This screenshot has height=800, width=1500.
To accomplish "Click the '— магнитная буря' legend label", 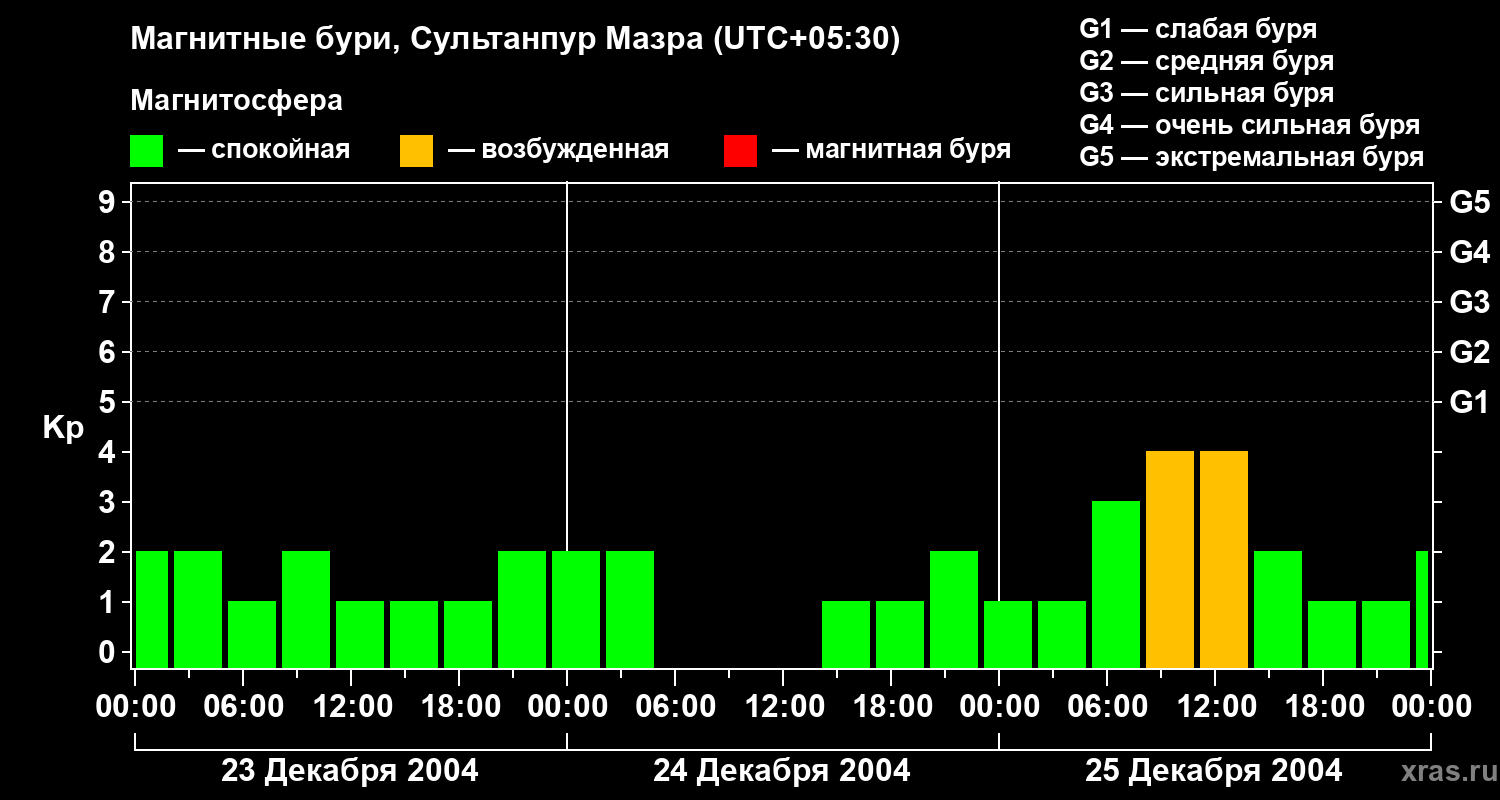I will pyautogui.click(x=891, y=151).
